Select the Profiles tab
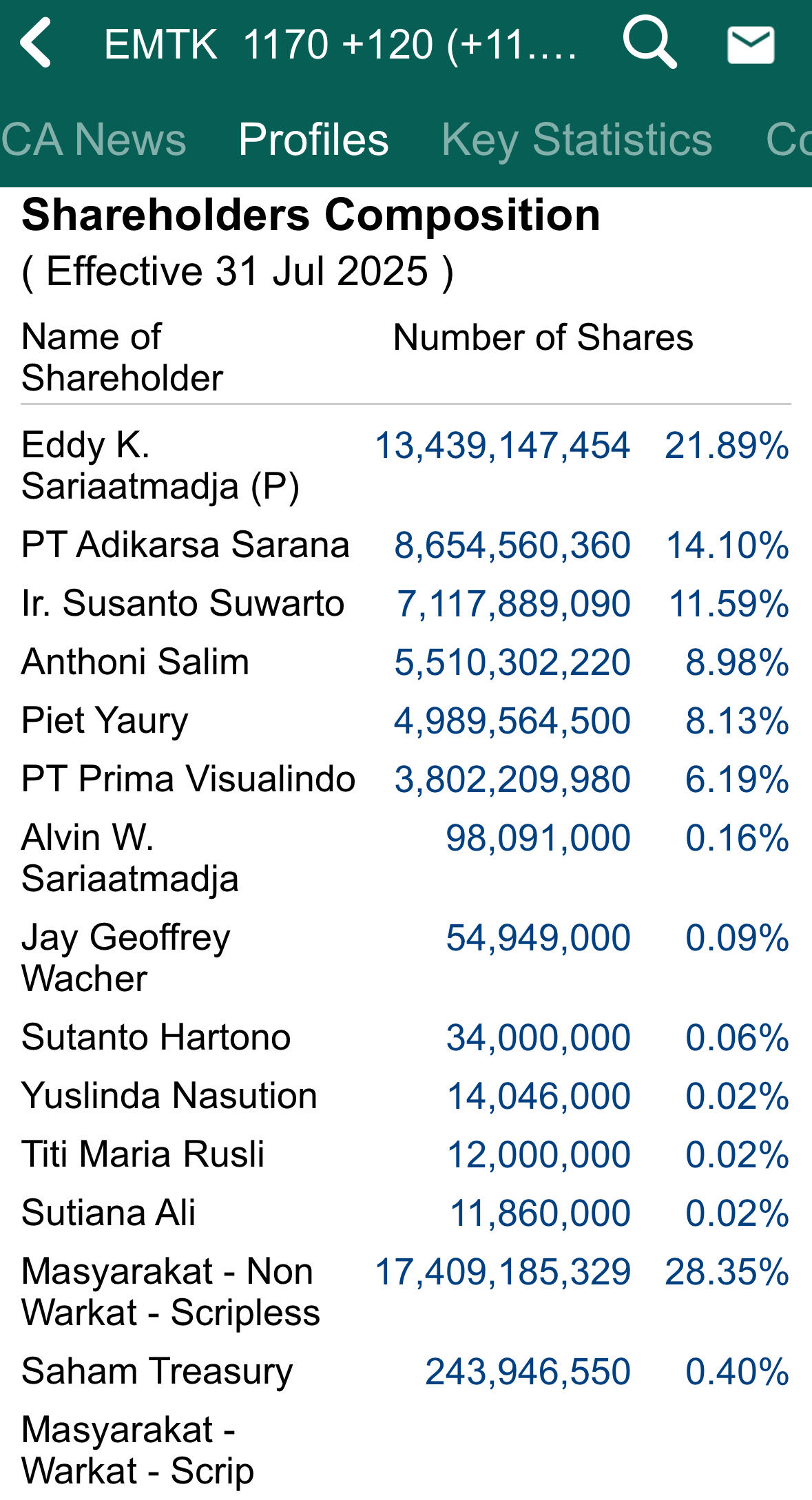Screen dimensions: 812x1500 [x=313, y=139]
